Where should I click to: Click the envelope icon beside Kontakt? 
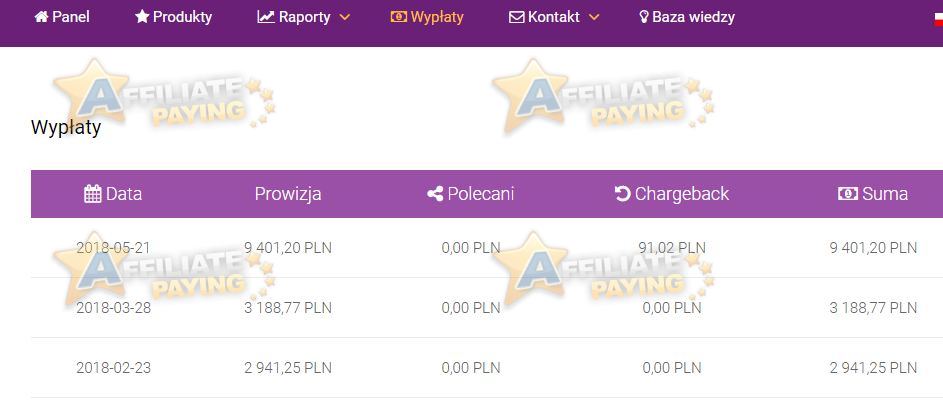[517, 17]
